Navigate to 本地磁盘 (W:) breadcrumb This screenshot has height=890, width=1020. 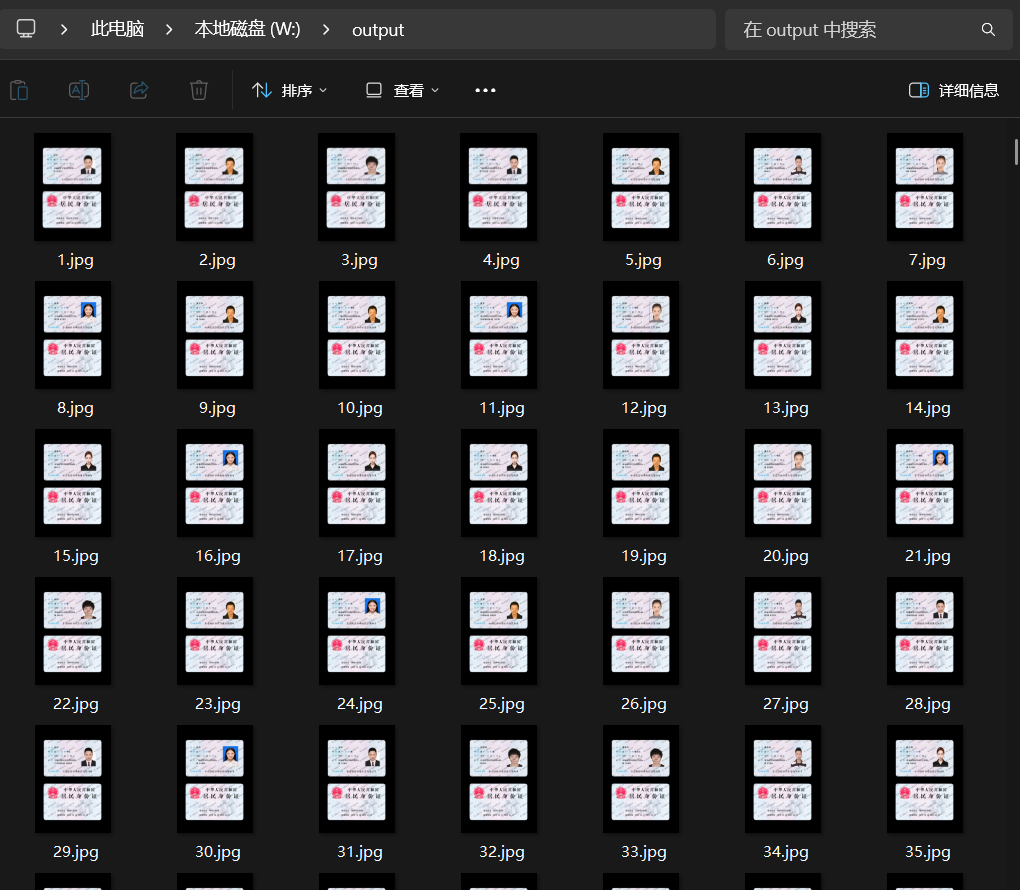coord(247,29)
